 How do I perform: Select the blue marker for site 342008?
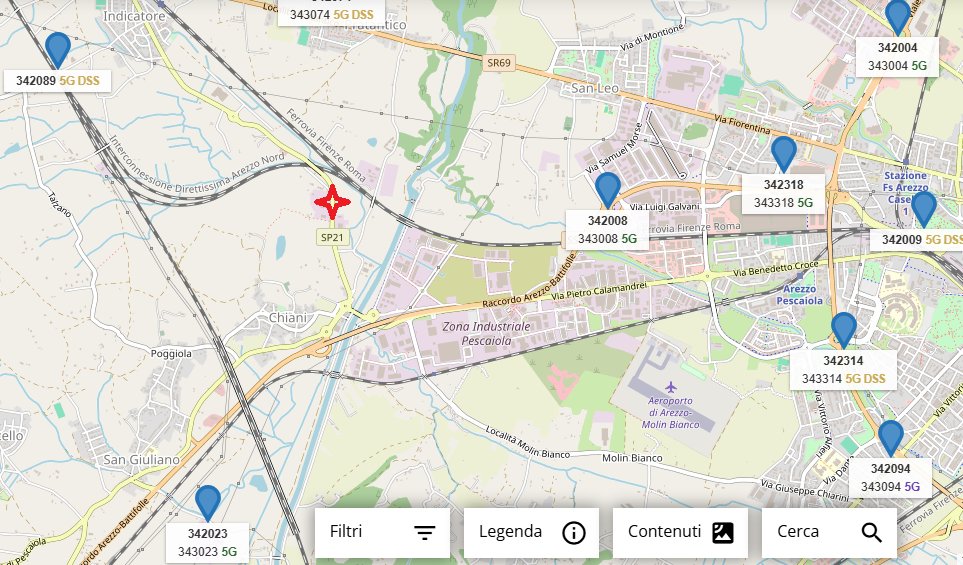click(607, 190)
